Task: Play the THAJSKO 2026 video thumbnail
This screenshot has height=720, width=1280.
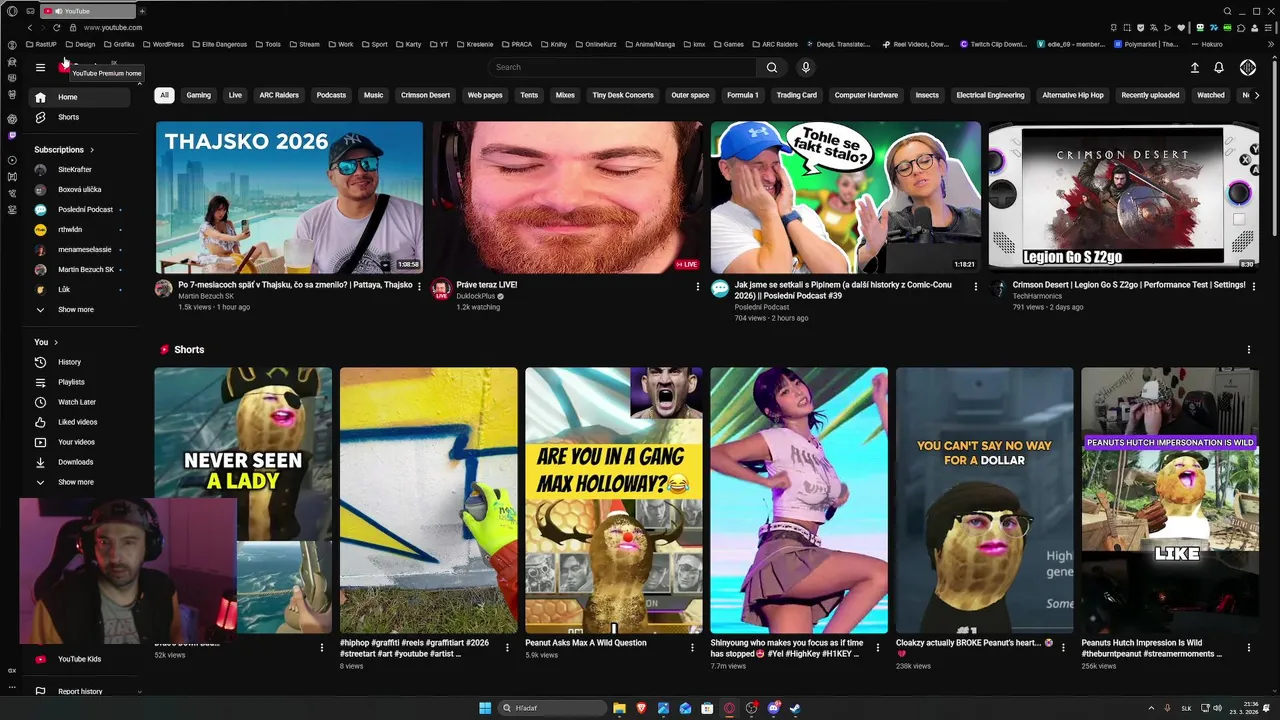Action: 289,197
